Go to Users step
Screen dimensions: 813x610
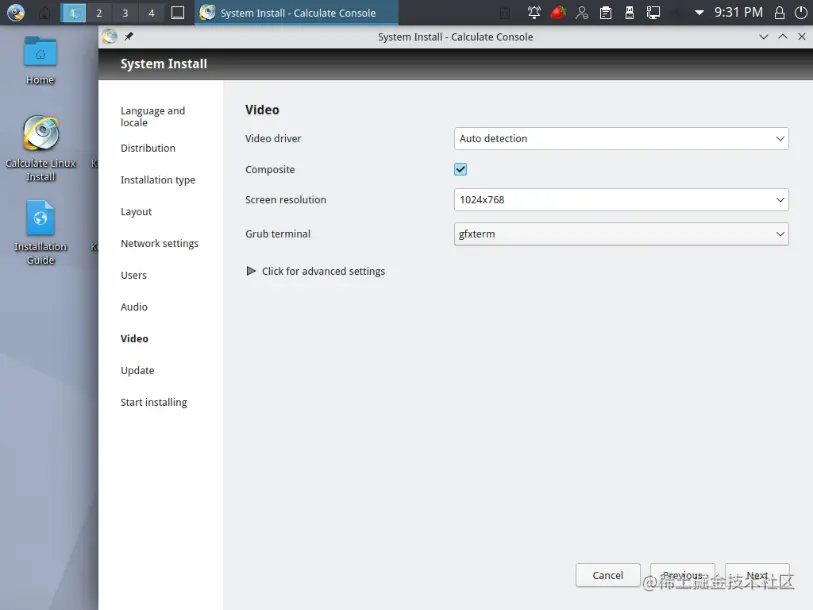[x=133, y=275]
